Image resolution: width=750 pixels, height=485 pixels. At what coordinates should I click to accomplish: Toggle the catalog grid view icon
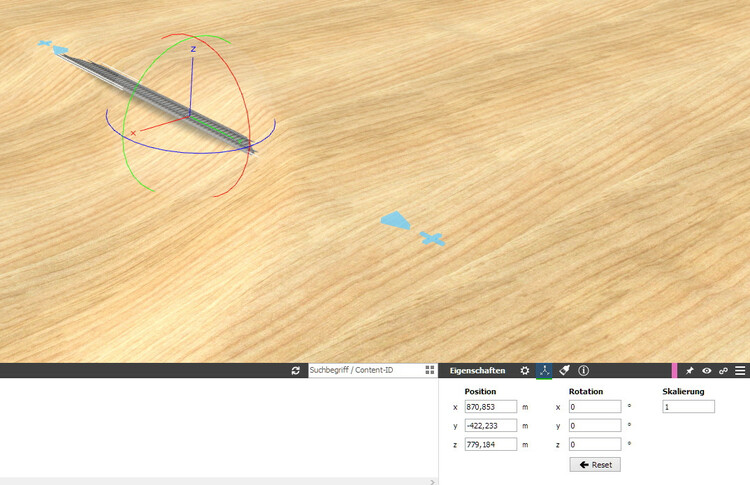coord(430,370)
